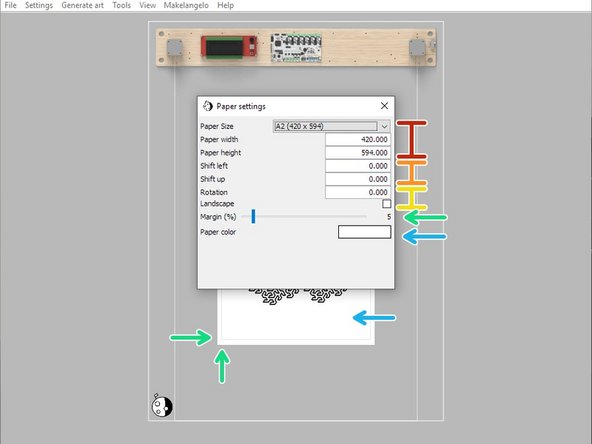This screenshot has width=592, height=444.
Task: Close the Paper settings dialog
Action: coord(384,106)
